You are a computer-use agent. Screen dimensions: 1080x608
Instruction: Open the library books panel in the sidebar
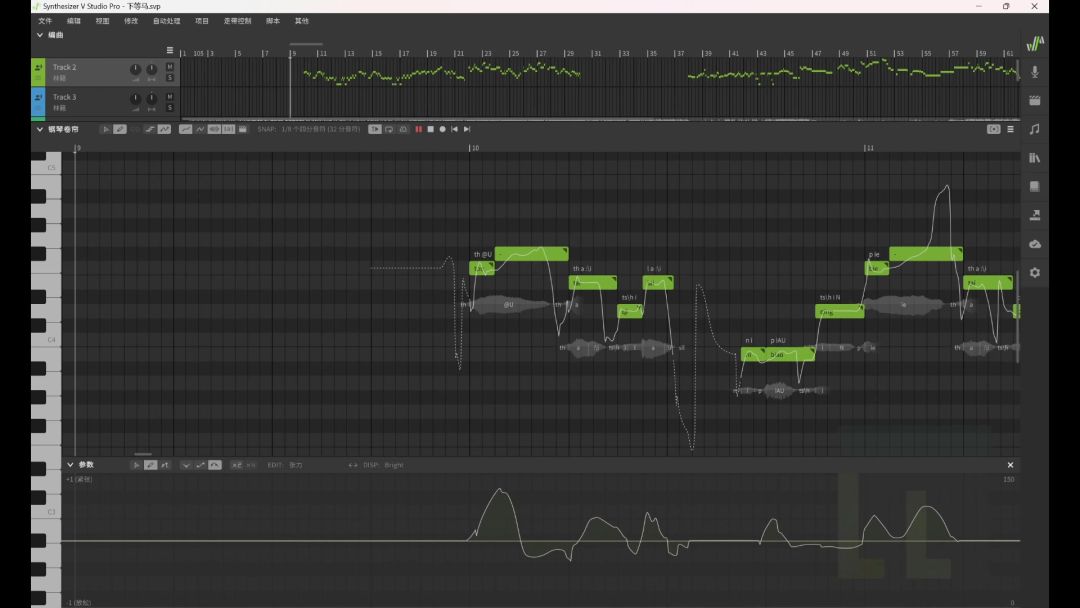pyautogui.click(x=1034, y=158)
